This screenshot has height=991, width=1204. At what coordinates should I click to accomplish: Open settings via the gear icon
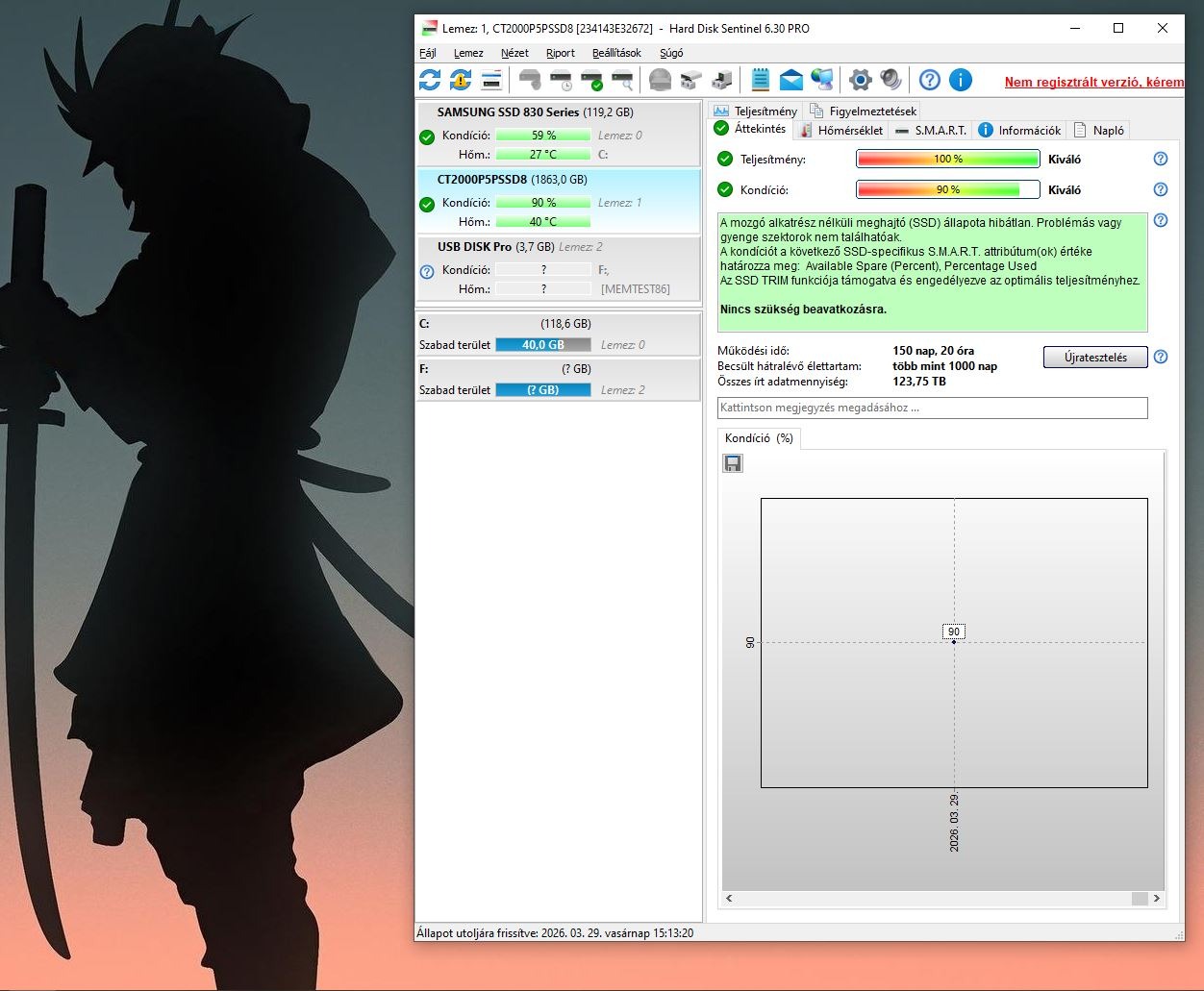(x=861, y=80)
